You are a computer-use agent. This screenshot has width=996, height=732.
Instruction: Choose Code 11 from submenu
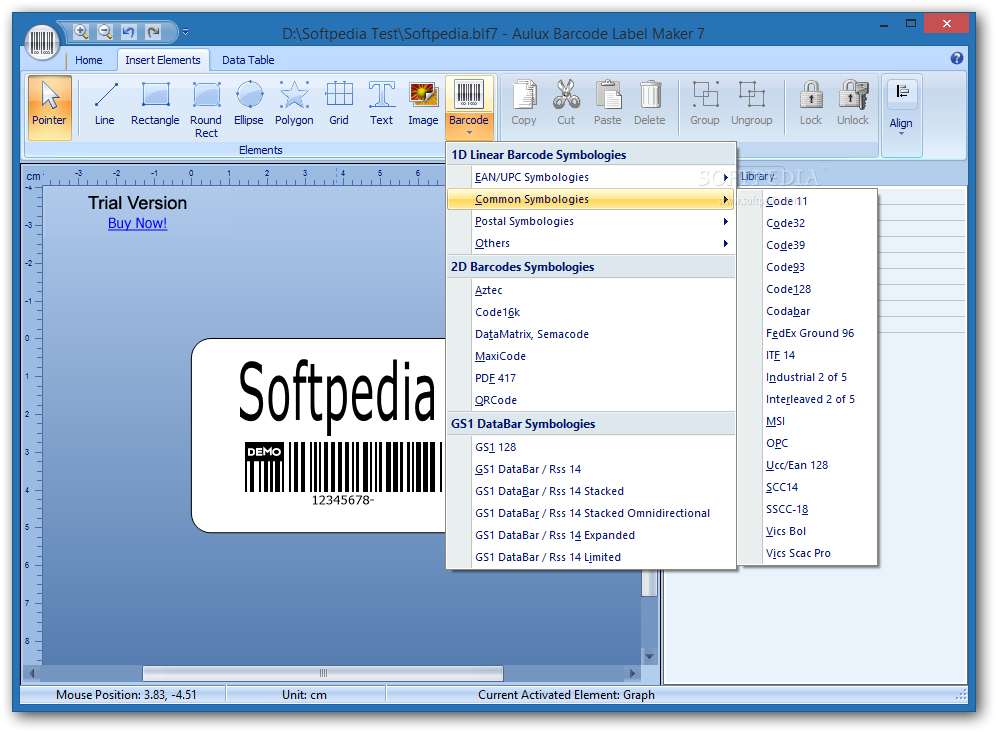[808, 201]
